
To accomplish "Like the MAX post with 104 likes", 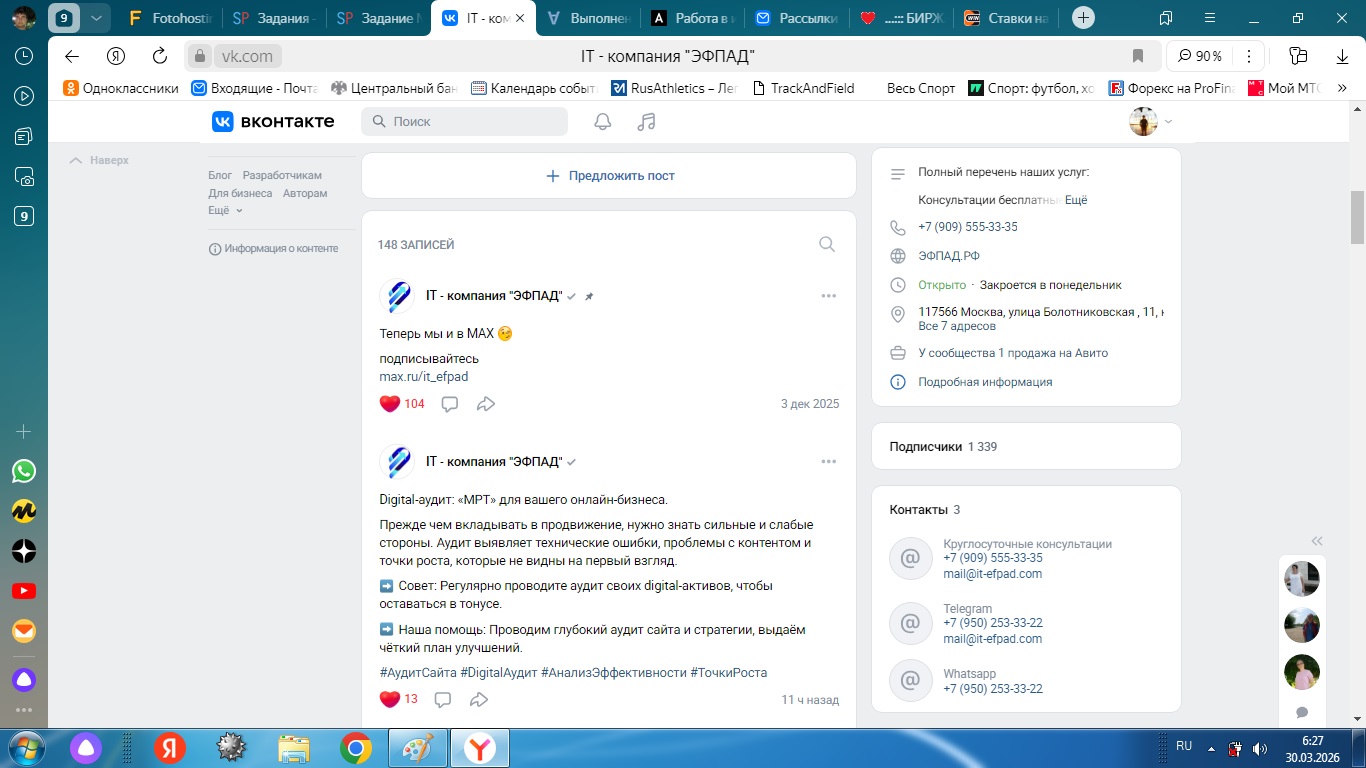I will coord(390,404).
